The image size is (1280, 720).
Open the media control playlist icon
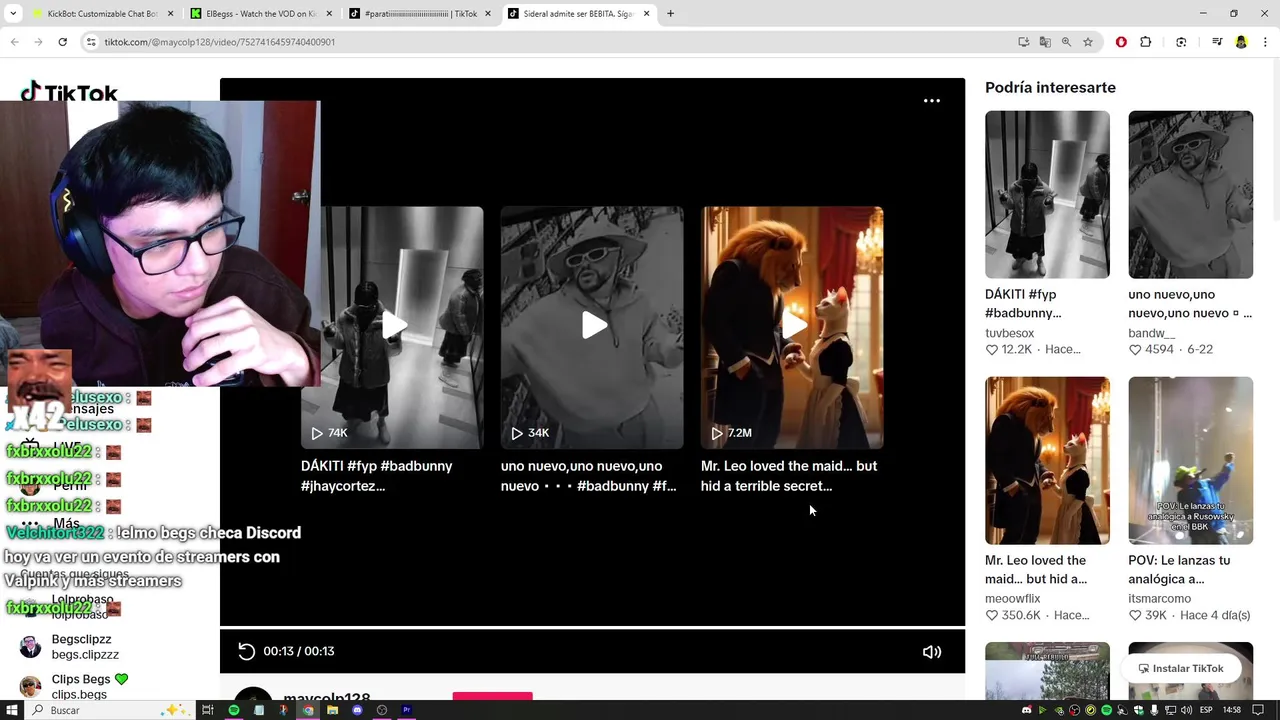[1217, 42]
